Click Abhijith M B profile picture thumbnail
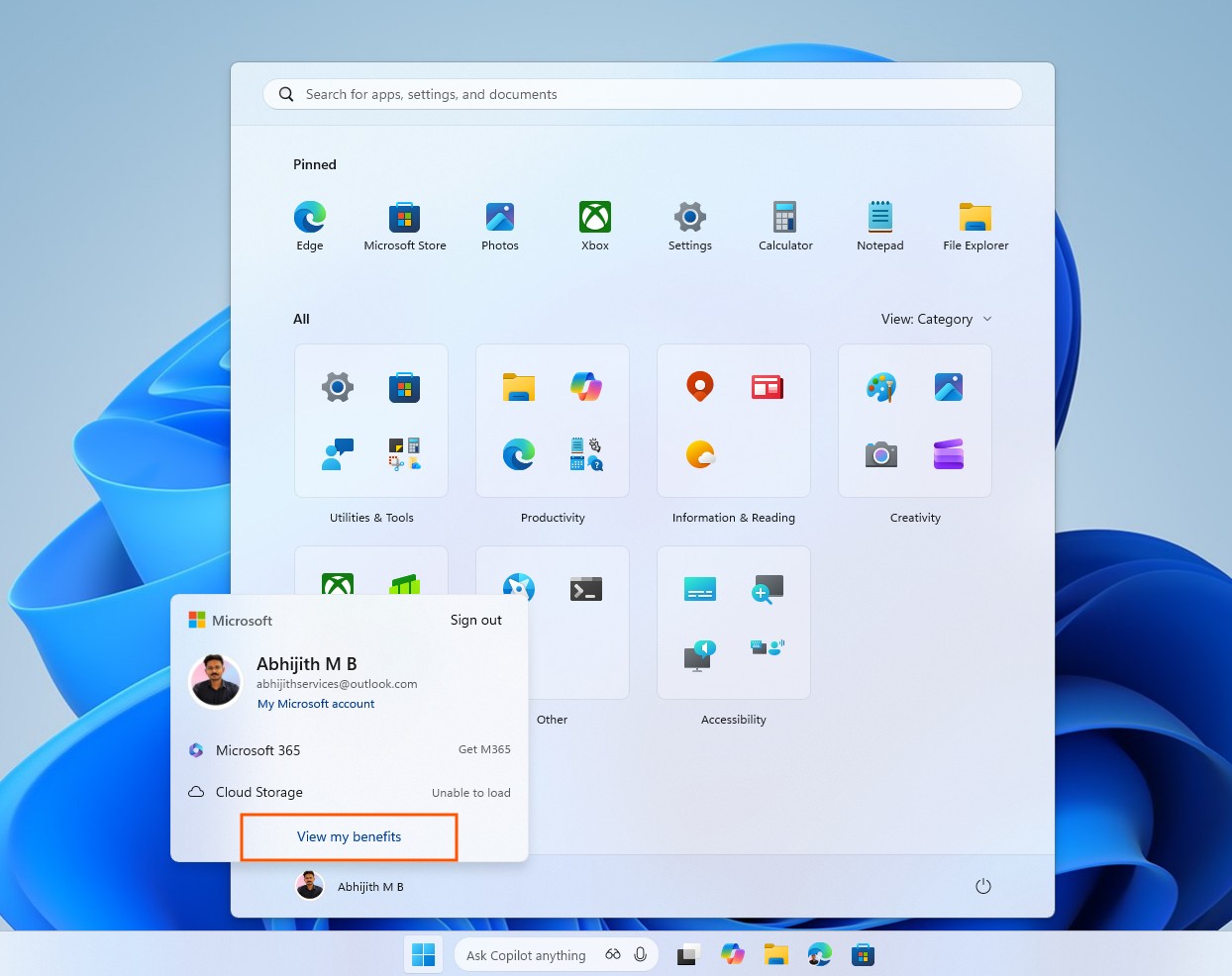 (x=215, y=681)
